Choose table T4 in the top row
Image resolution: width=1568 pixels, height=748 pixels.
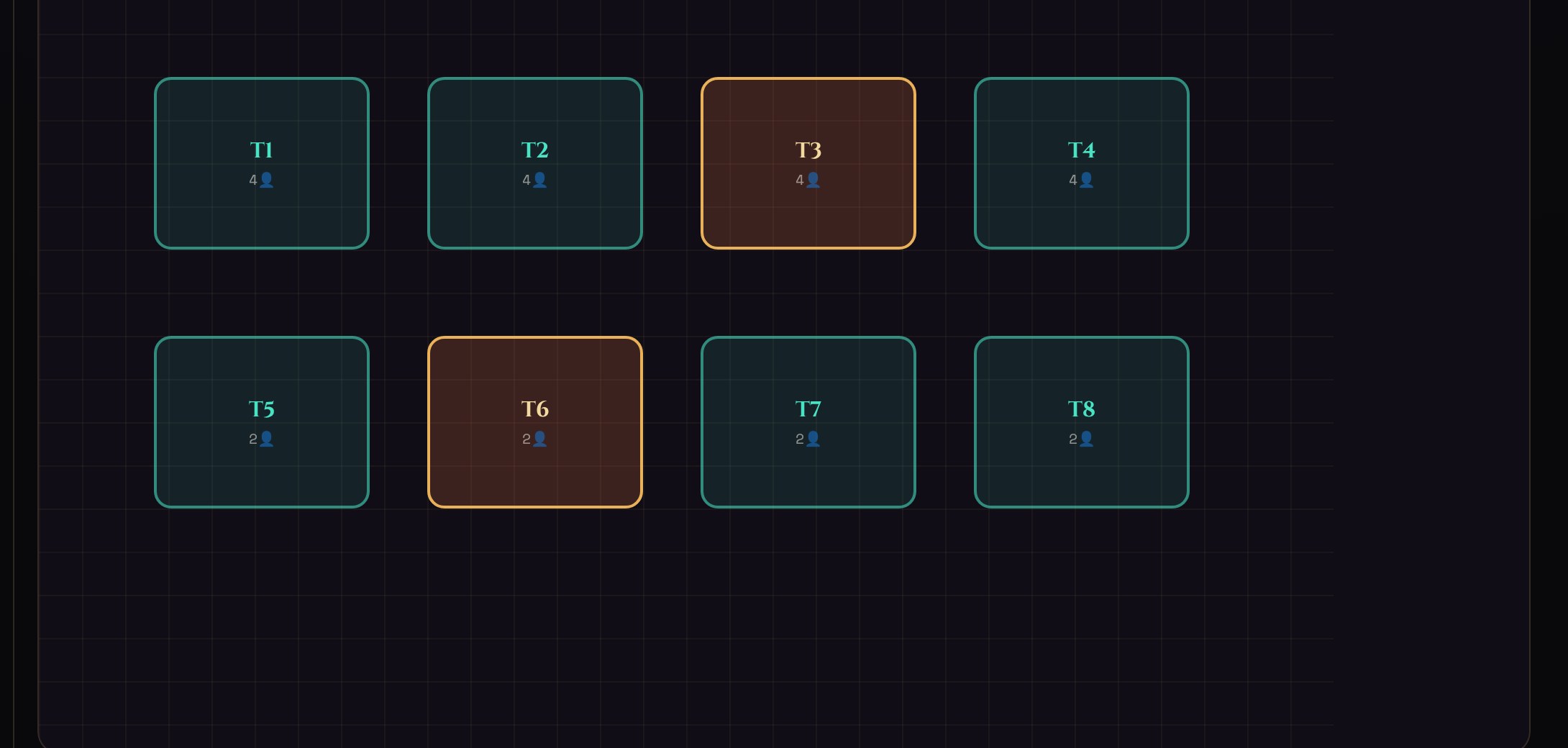coord(1082,163)
